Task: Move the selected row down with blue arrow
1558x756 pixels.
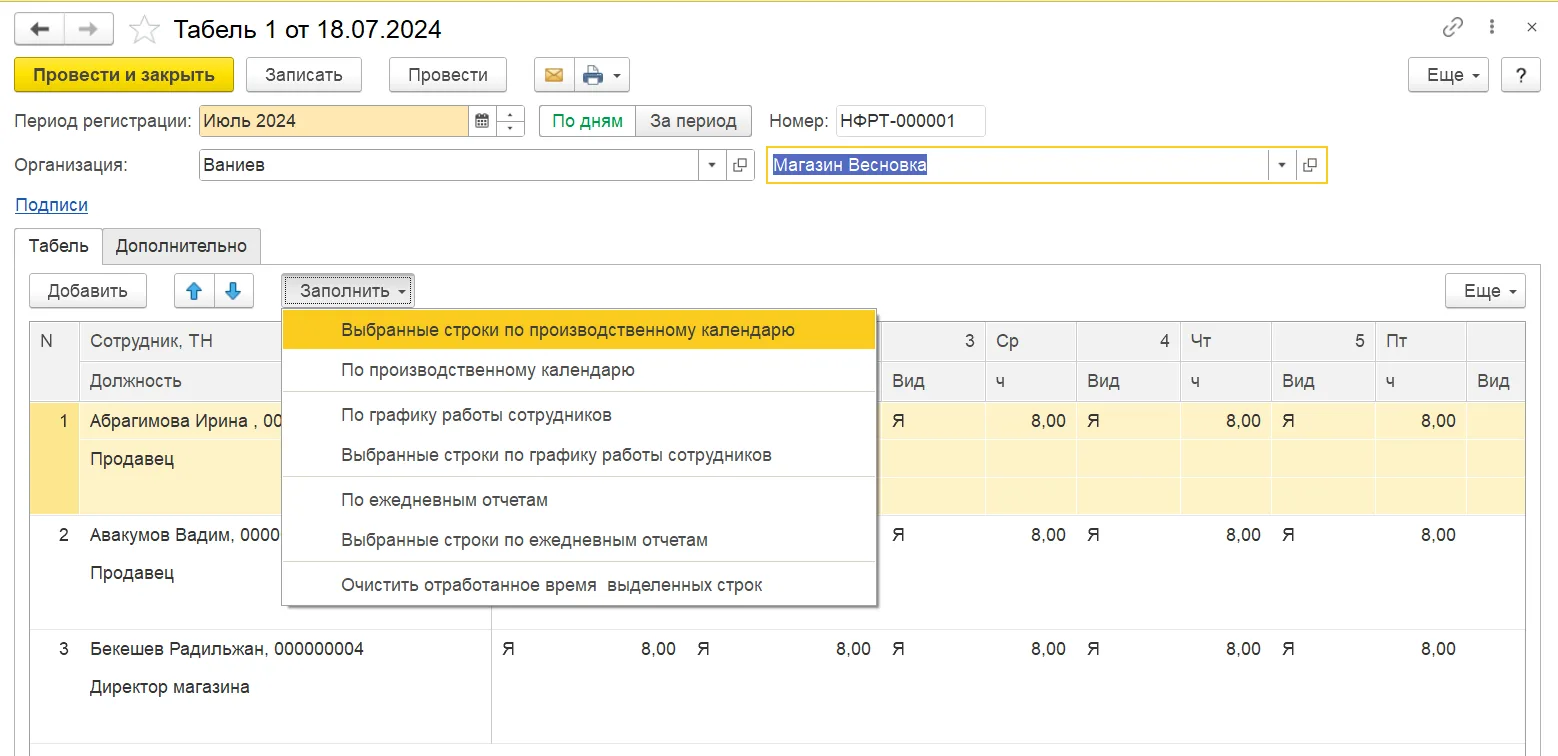Action: click(x=233, y=291)
